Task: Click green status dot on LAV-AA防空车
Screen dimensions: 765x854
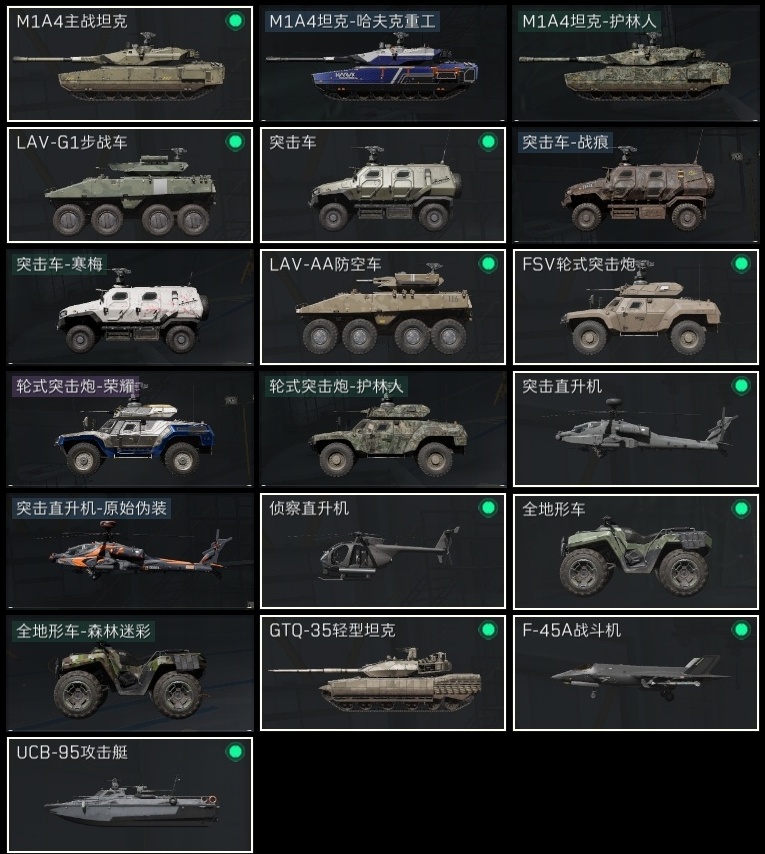Action: (488, 264)
